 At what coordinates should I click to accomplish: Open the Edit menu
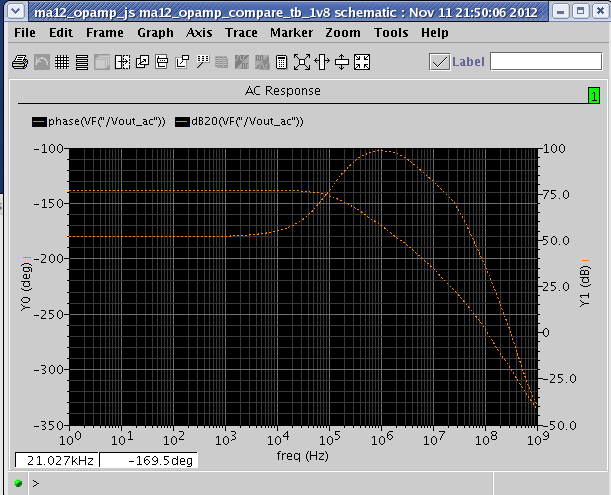coord(61,33)
